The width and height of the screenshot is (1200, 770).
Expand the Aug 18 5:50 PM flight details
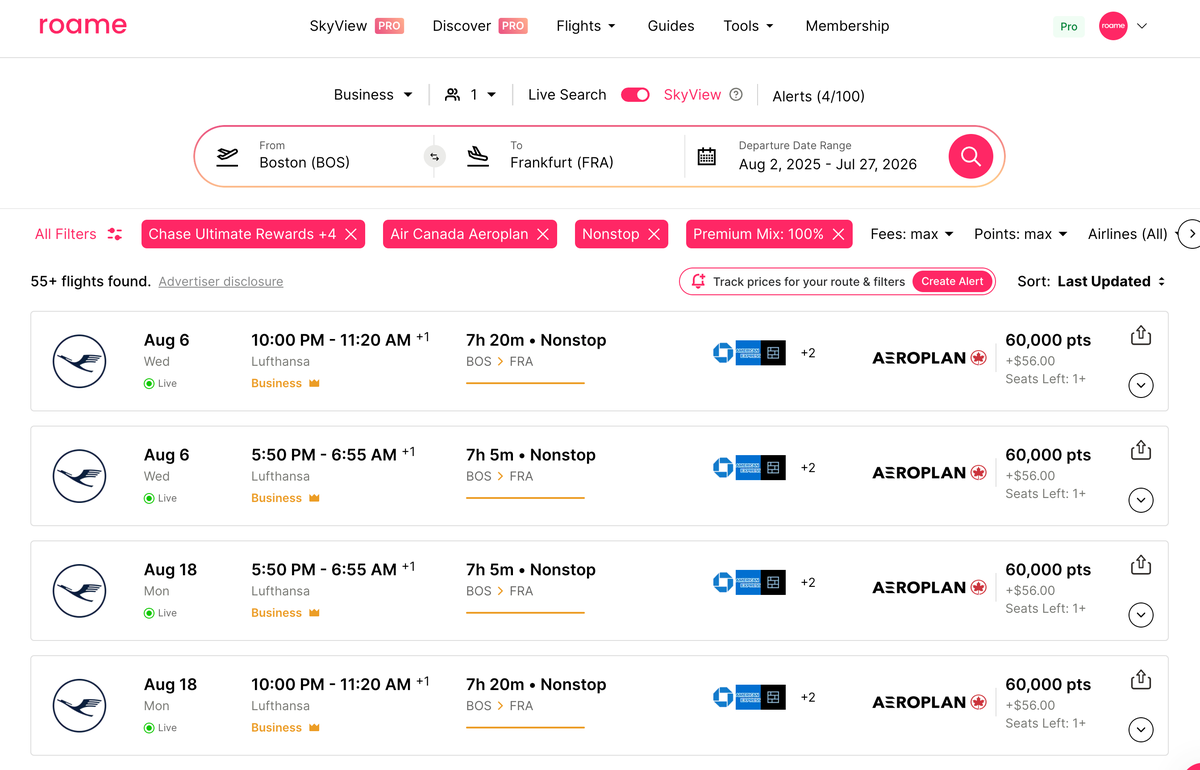[1141, 615]
